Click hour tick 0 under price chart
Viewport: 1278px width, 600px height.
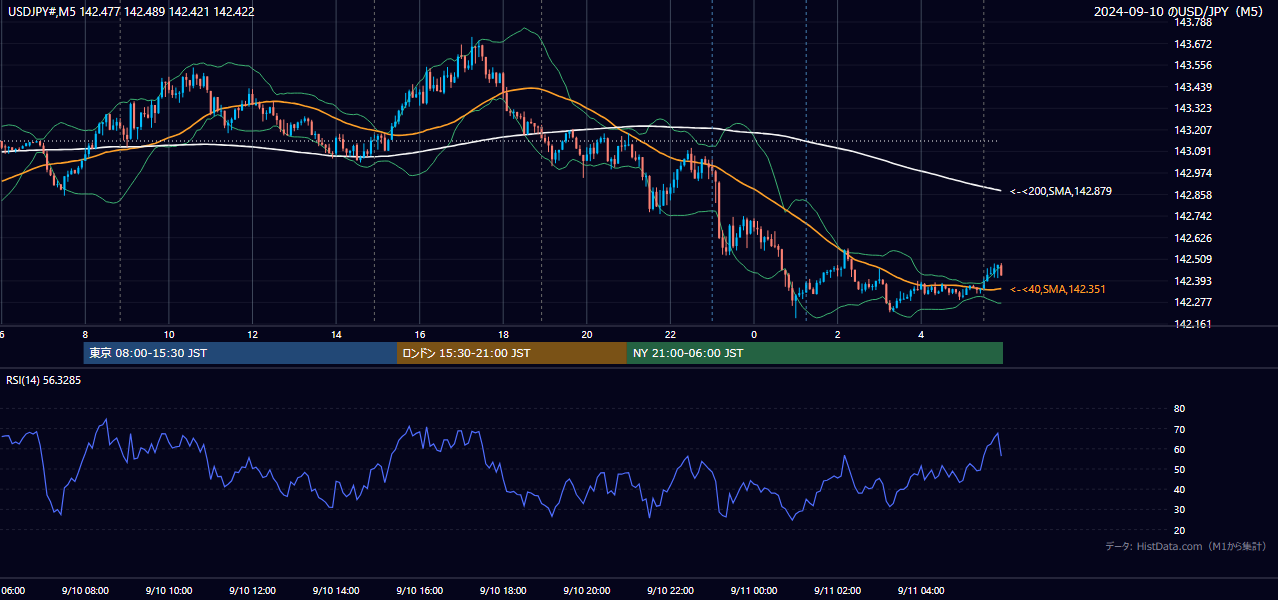coord(754,334)
